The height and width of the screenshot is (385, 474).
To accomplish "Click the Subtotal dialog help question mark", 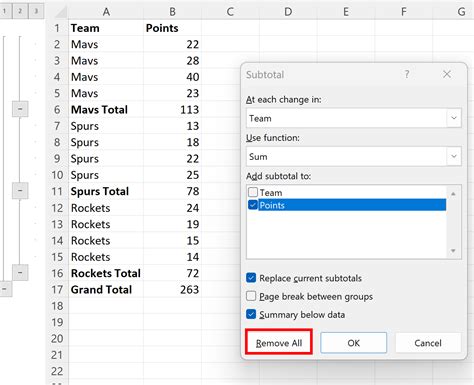I will tap(407, 74).
